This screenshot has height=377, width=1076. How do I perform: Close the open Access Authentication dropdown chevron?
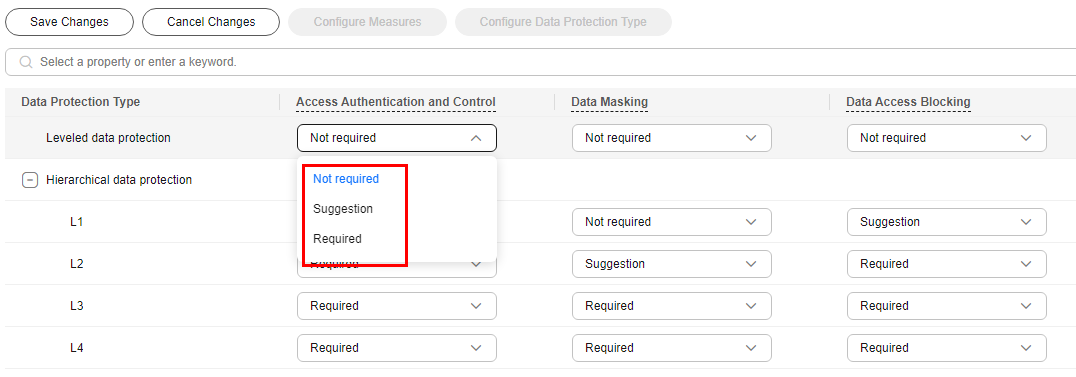point(476,138)
